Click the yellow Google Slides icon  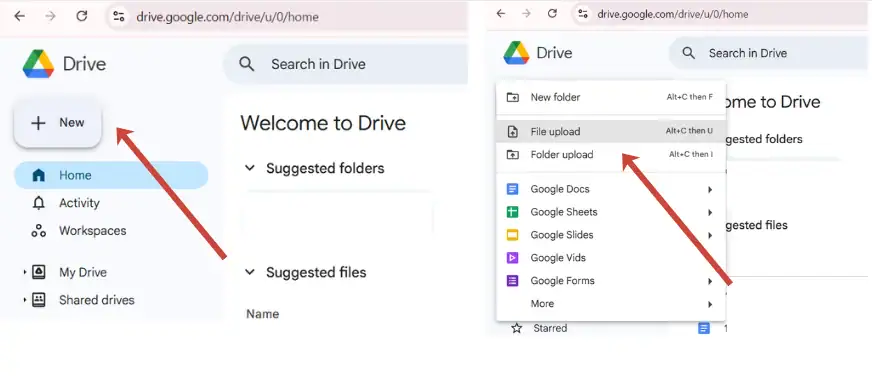coord(512,235)
